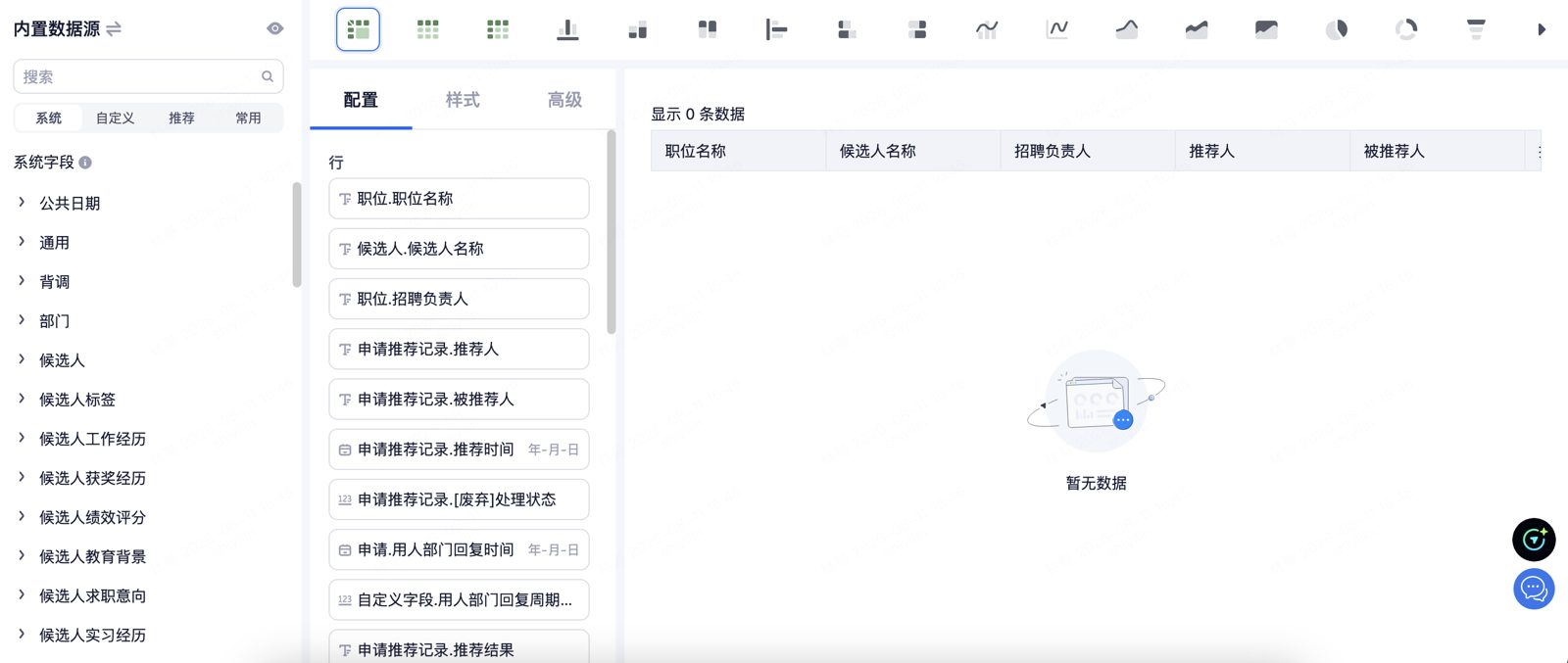Click the 候选人实习经历 tree item
This screenshot has width=1568, height=663.
(x=92, y=635)
